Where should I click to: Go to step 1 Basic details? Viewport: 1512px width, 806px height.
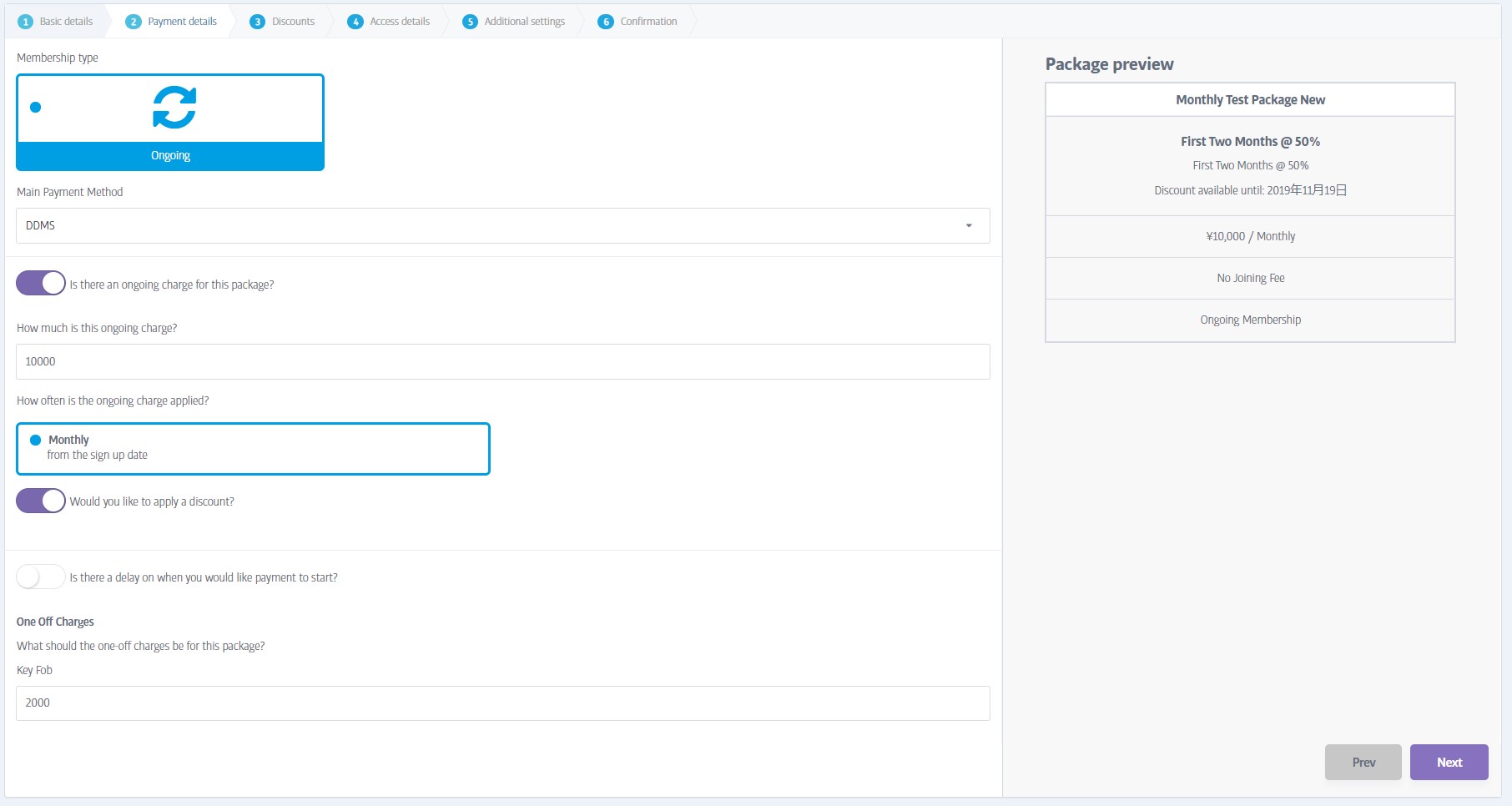click(x=56, y=22)
